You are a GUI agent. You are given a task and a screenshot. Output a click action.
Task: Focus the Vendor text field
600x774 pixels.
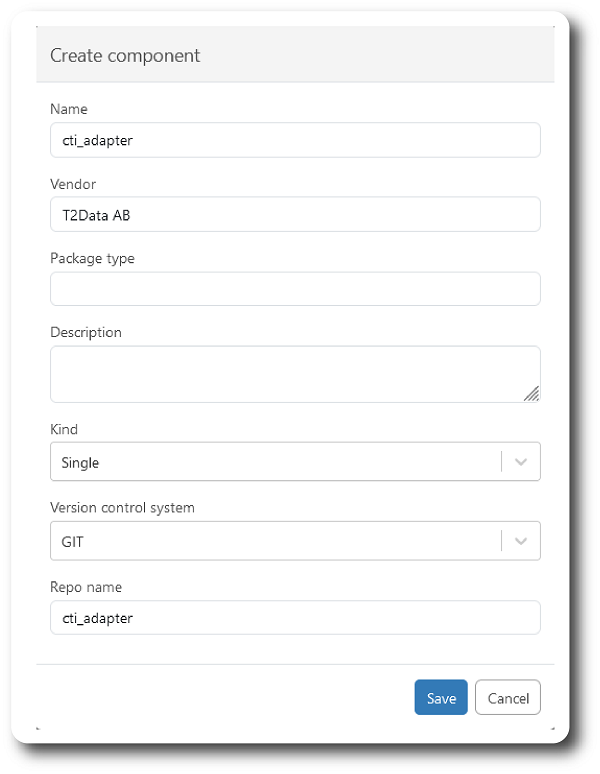(295, 214)
